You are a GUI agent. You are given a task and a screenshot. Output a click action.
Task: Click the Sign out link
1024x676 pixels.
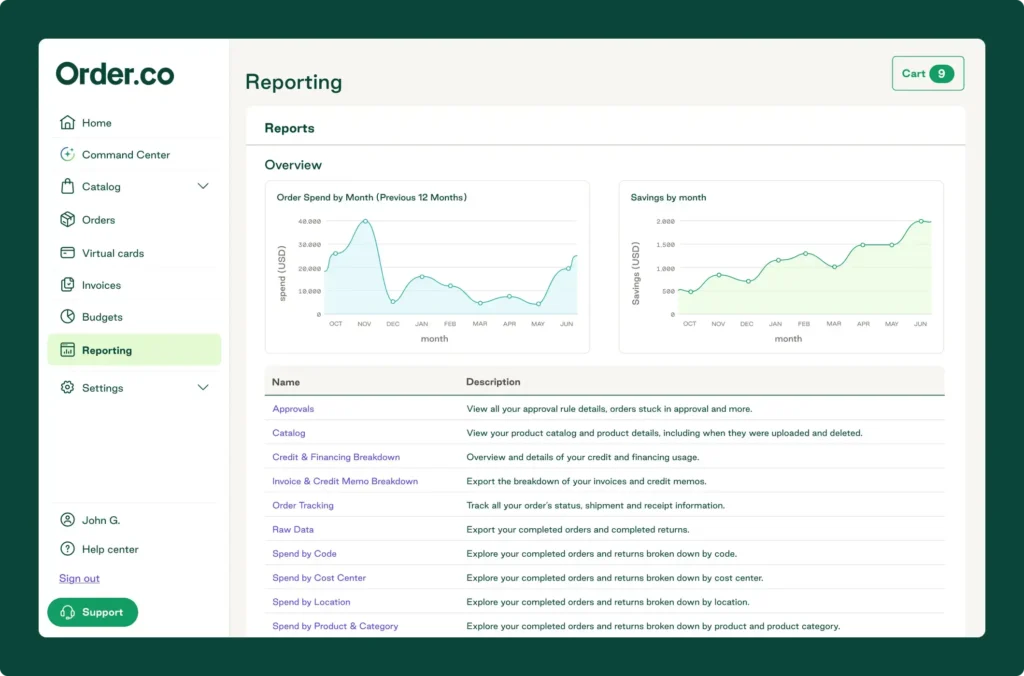(x=79, y=578)
